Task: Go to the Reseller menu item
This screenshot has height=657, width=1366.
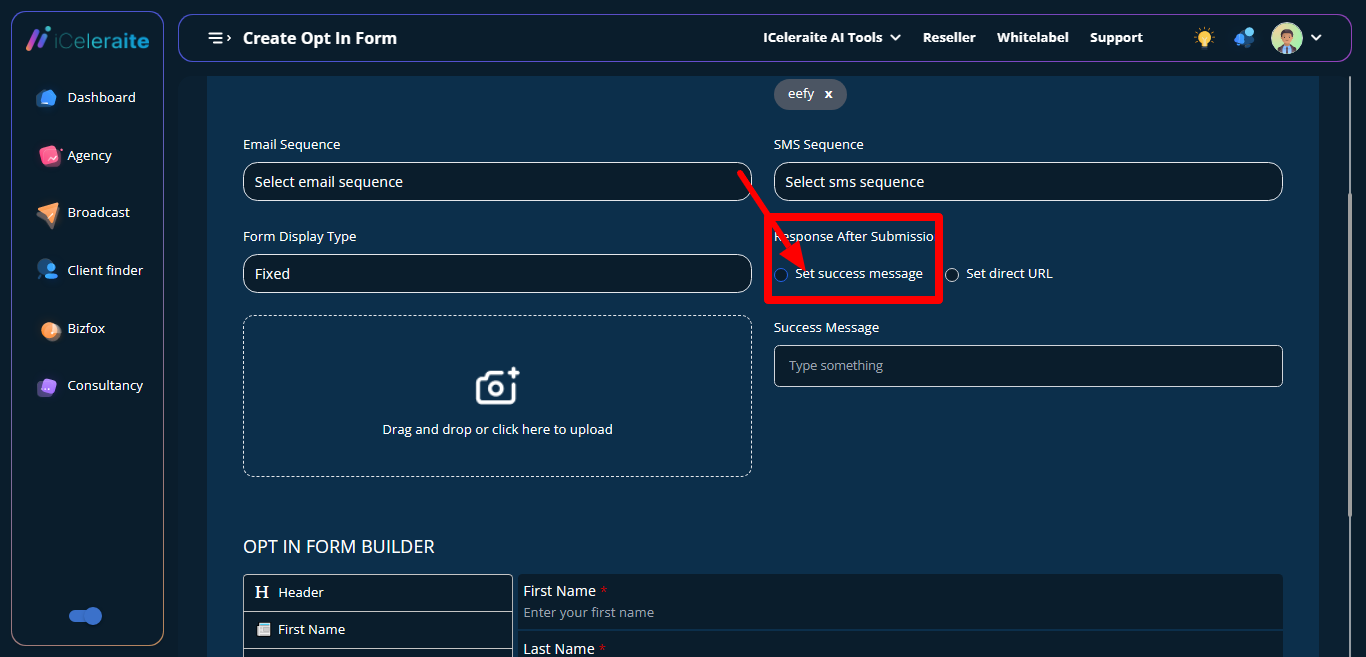Action: (949, 38)
